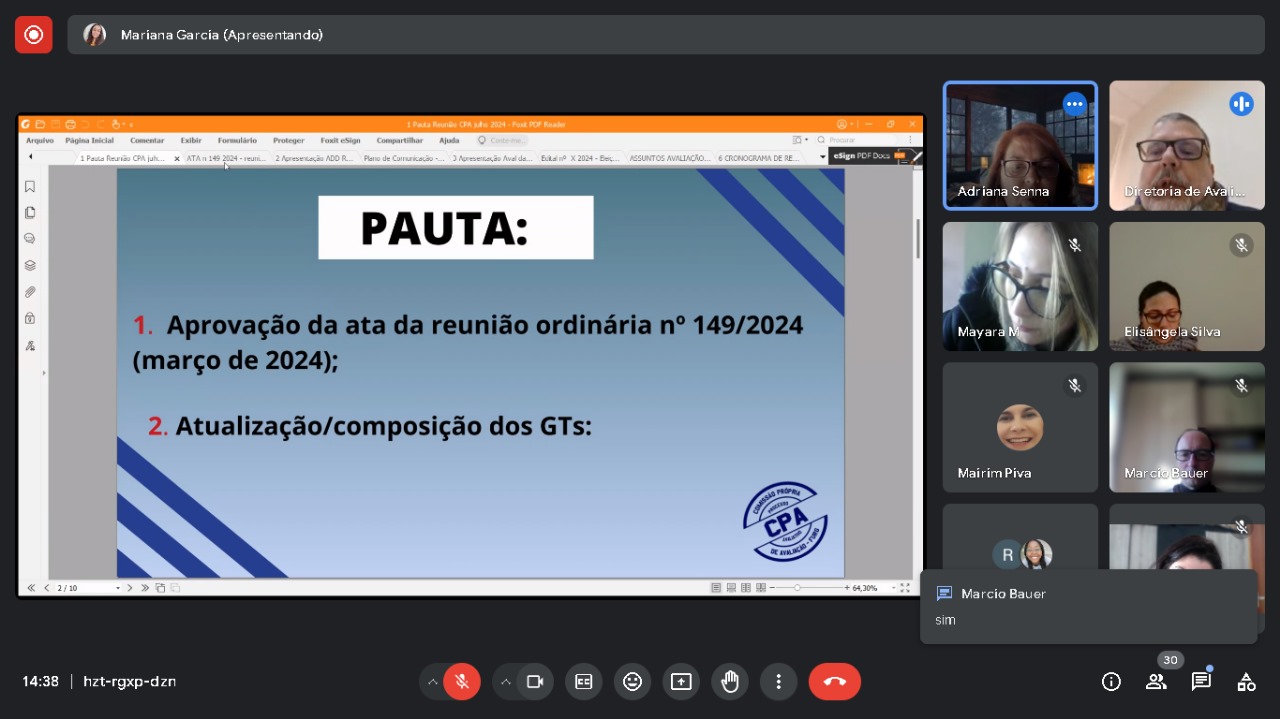
Task: Open more options three-dot menu
Action: (x=778, y=681)
